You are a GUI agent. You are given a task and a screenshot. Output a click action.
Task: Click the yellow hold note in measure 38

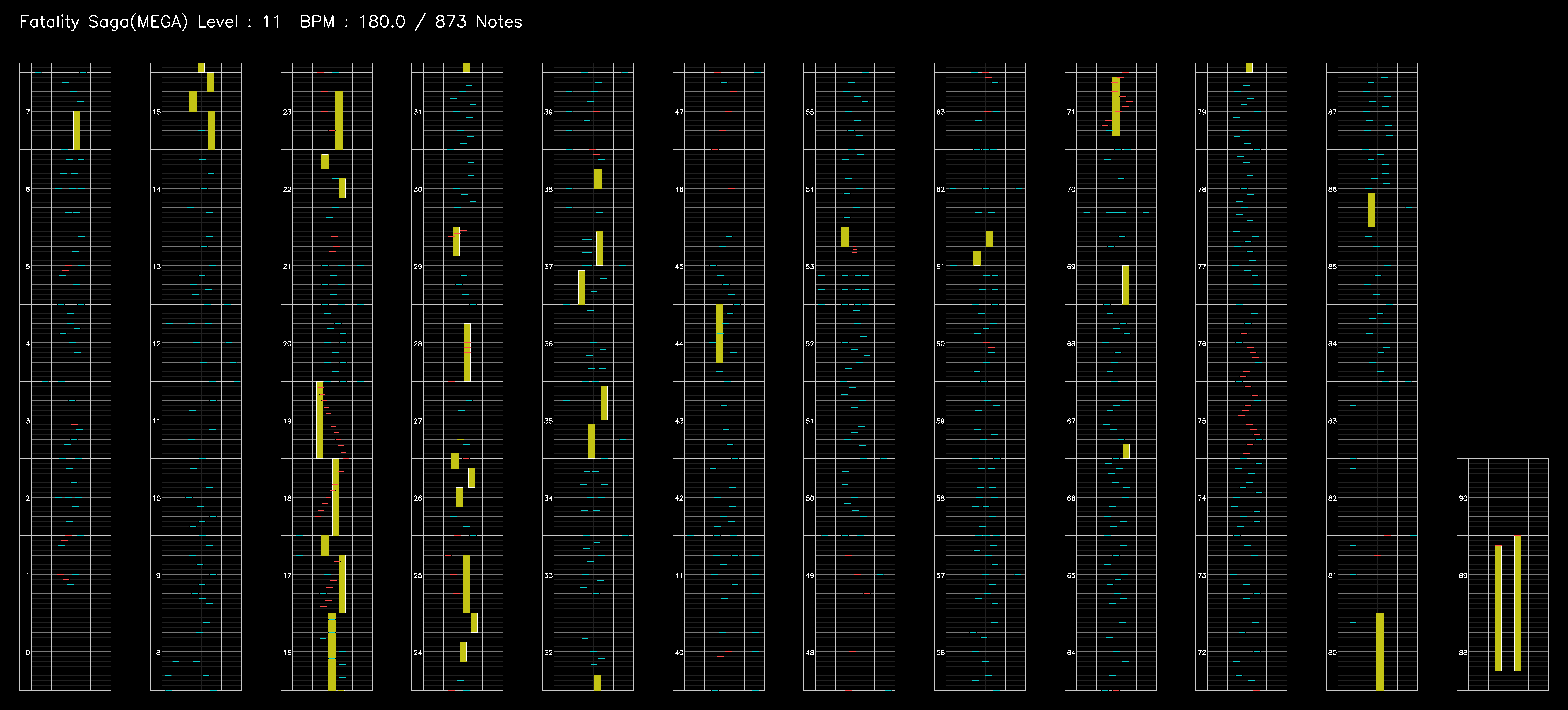(x=598, y=178)
